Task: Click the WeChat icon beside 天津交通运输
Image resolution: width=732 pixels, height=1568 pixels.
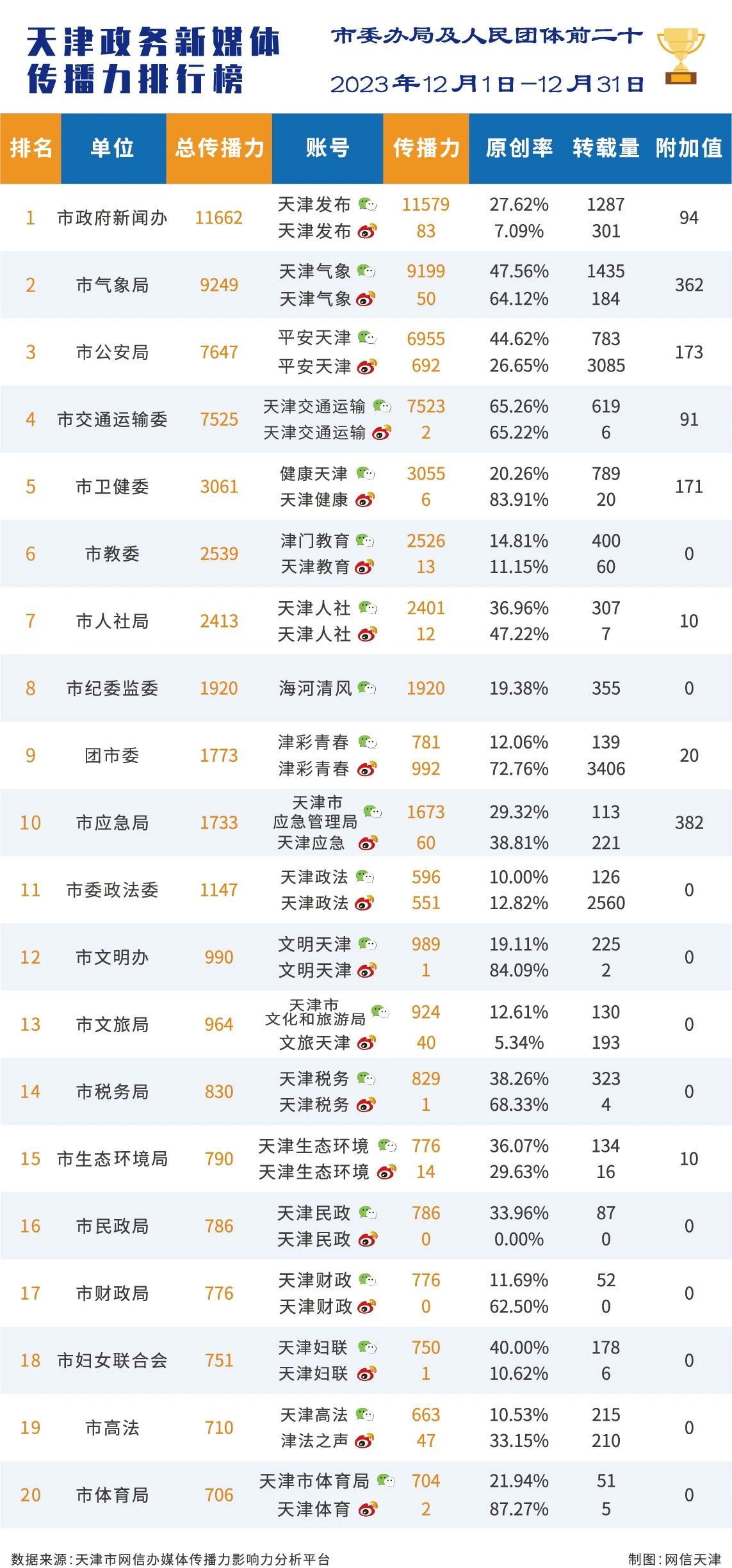Action: [382, 406]
